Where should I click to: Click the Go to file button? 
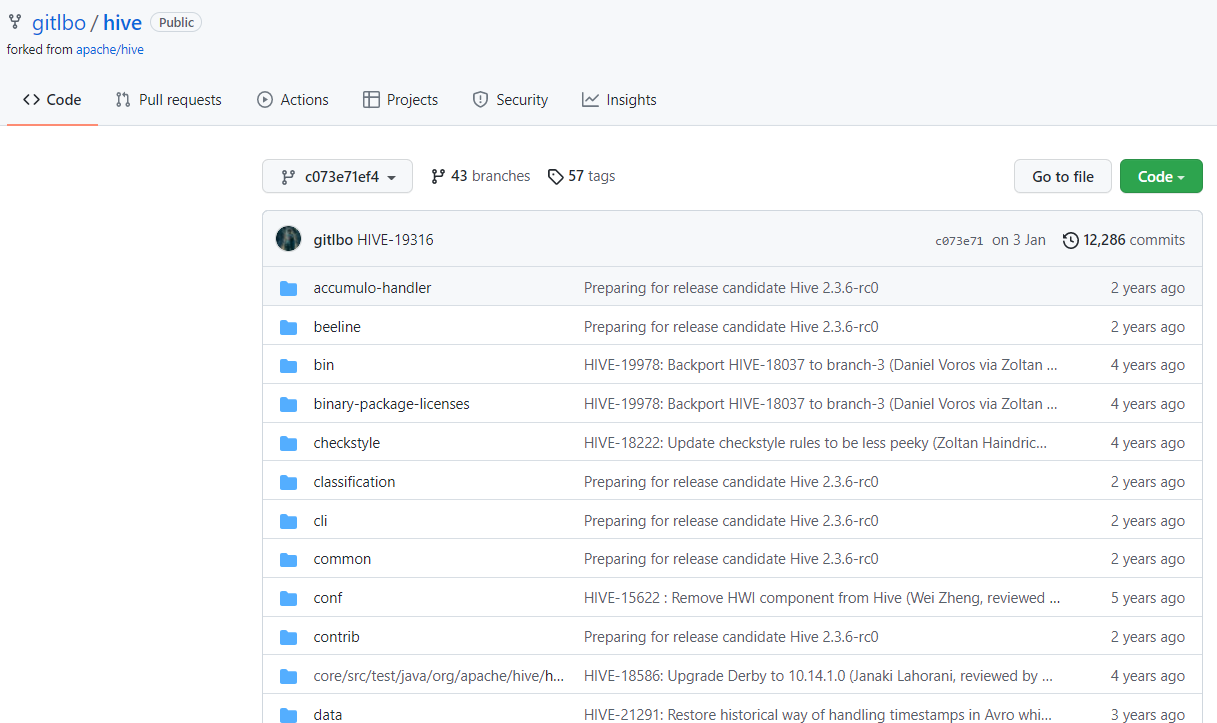click(1063, 177)
